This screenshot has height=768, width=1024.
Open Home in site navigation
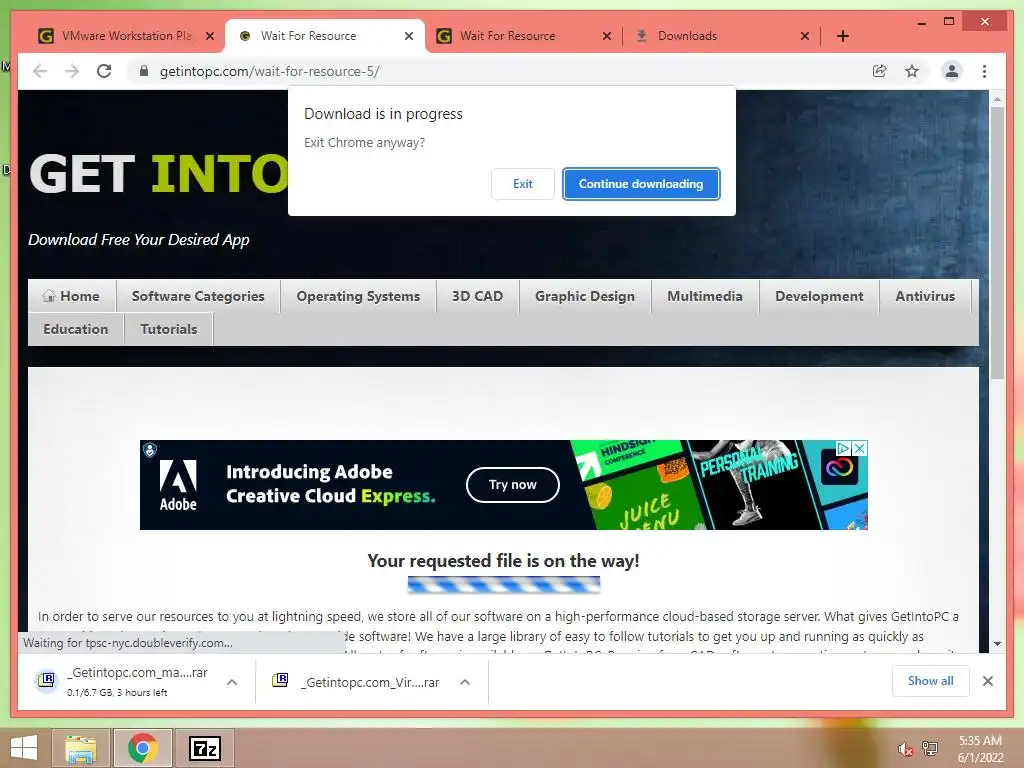coord(72,296)
